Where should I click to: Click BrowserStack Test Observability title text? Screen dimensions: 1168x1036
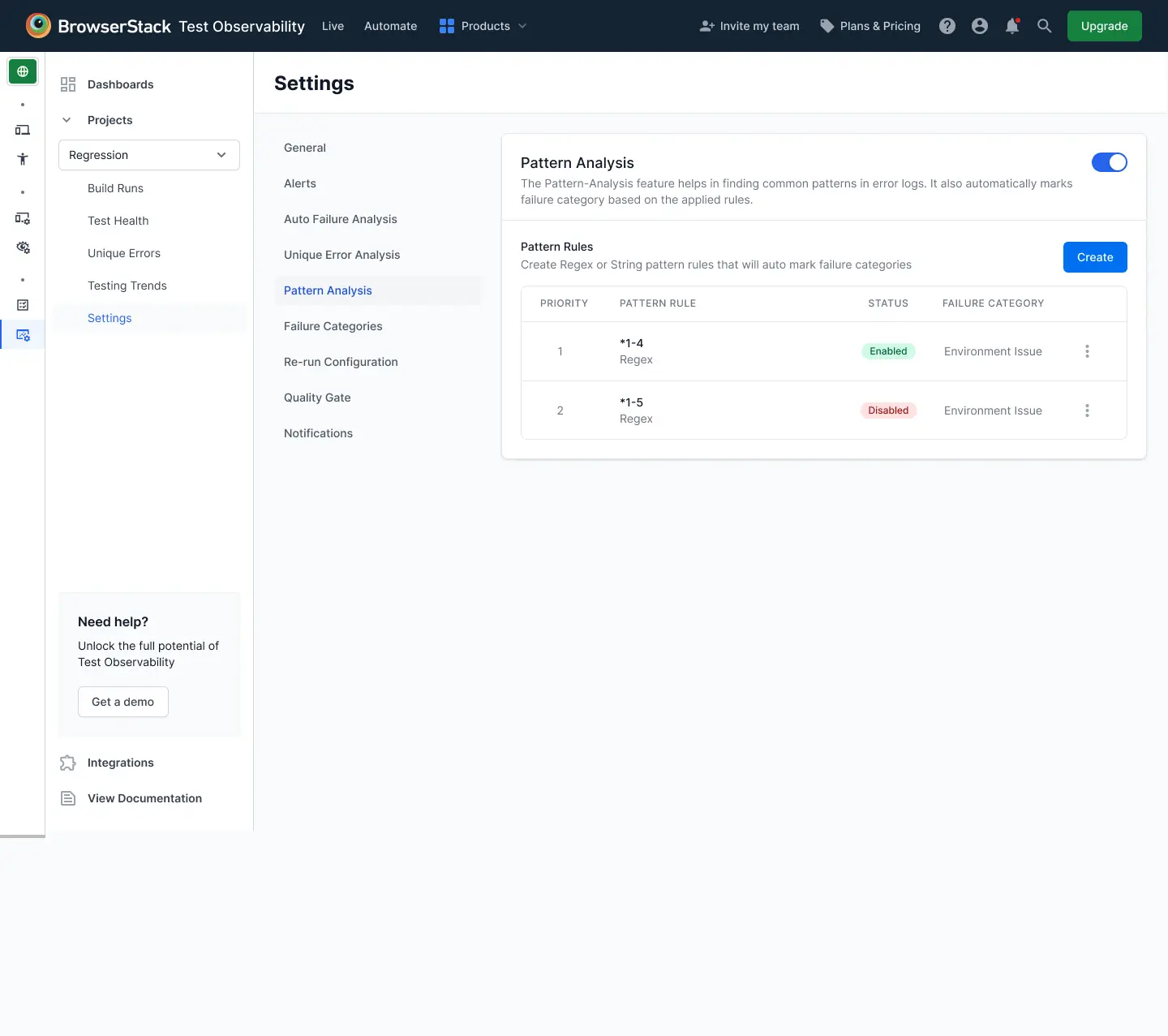(182, 26)
